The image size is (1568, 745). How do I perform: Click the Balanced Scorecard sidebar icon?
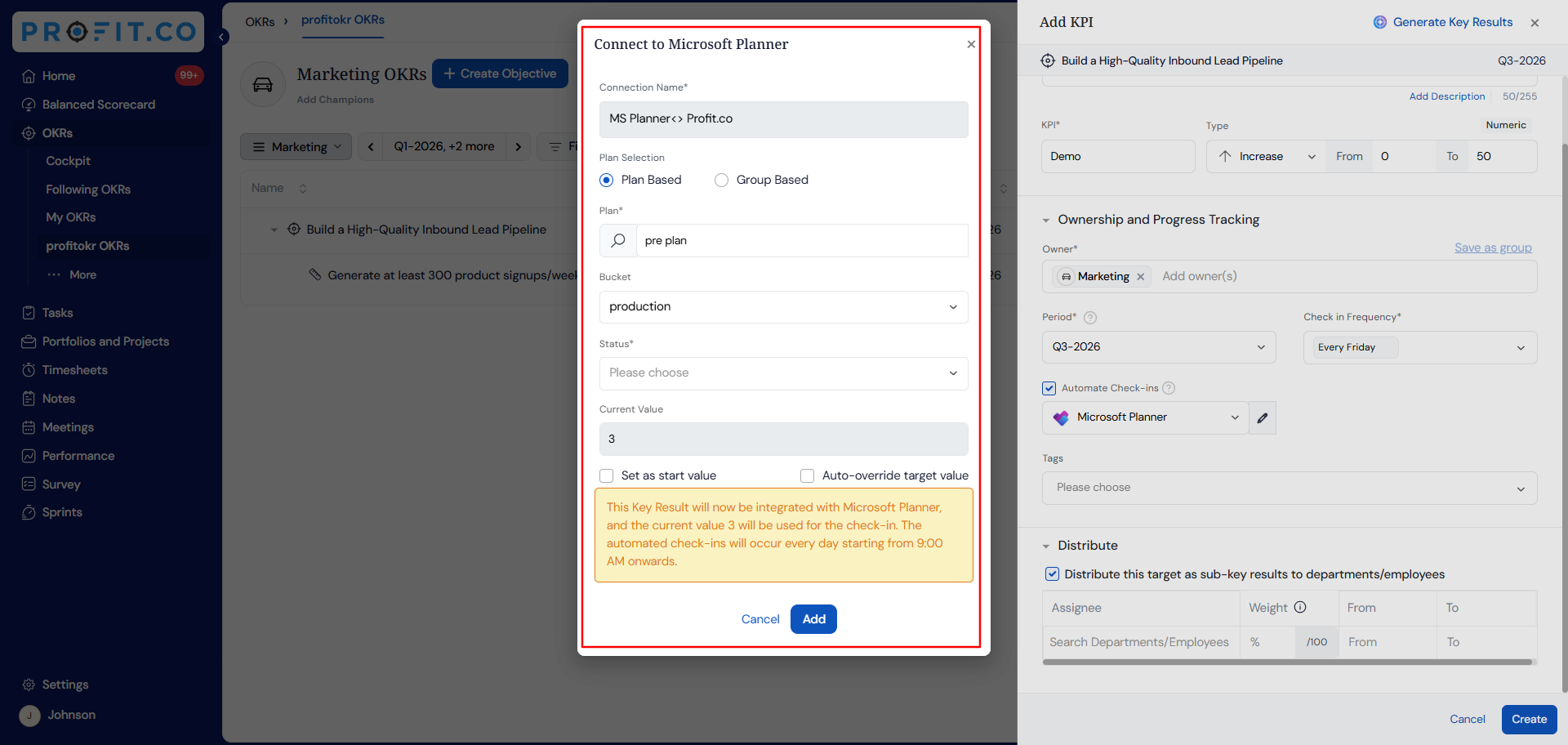[x=29, y=105]
